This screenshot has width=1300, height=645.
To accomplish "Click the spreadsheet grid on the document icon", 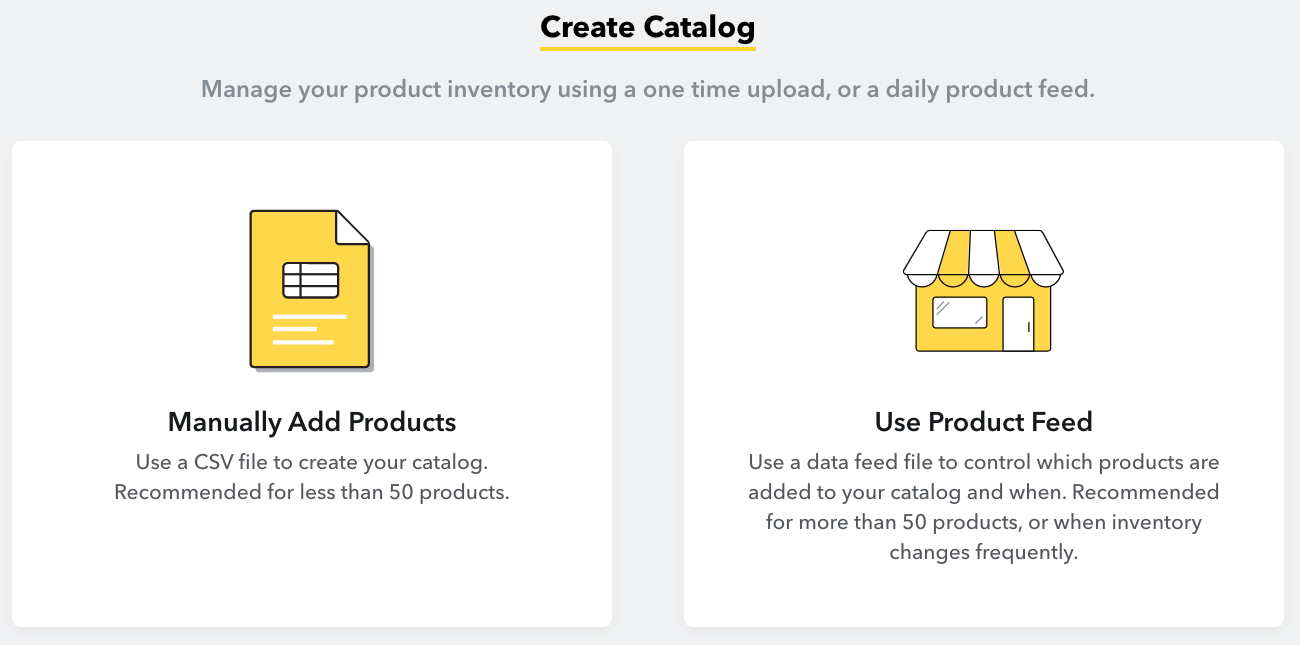I will 311,280.
